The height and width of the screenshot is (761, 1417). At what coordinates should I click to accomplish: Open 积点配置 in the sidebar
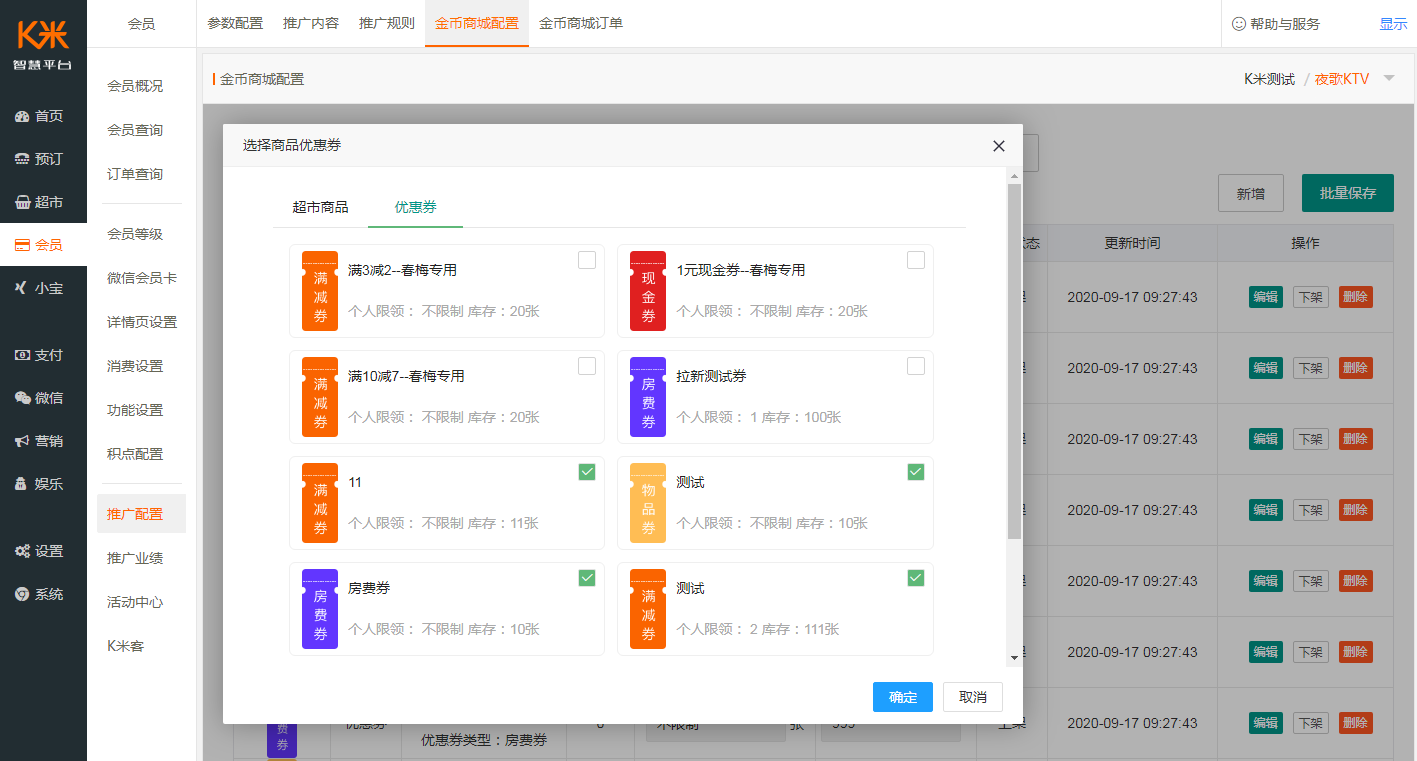(135, 454)
